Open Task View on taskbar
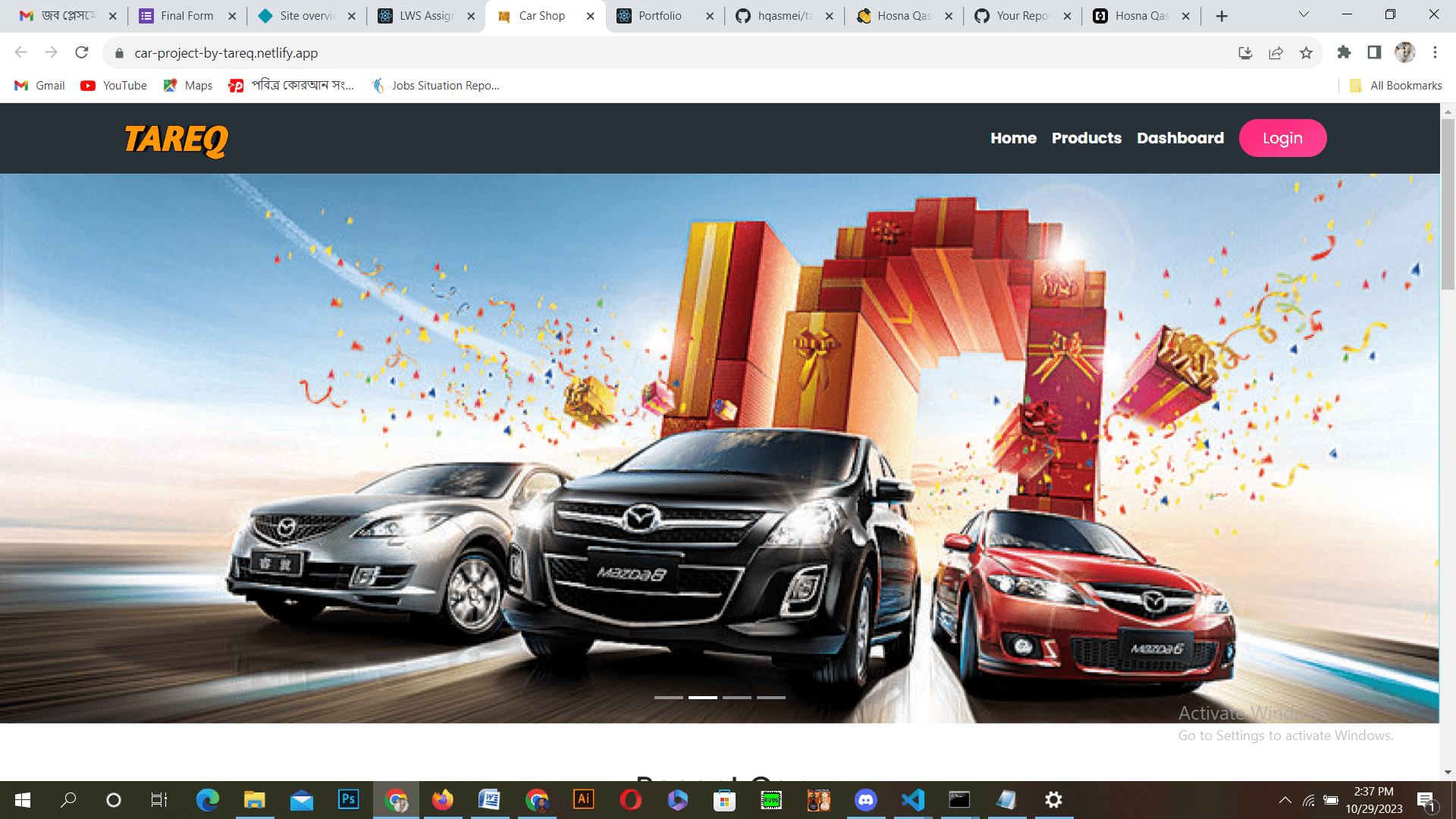The image size is (1456, 819). 159,800
